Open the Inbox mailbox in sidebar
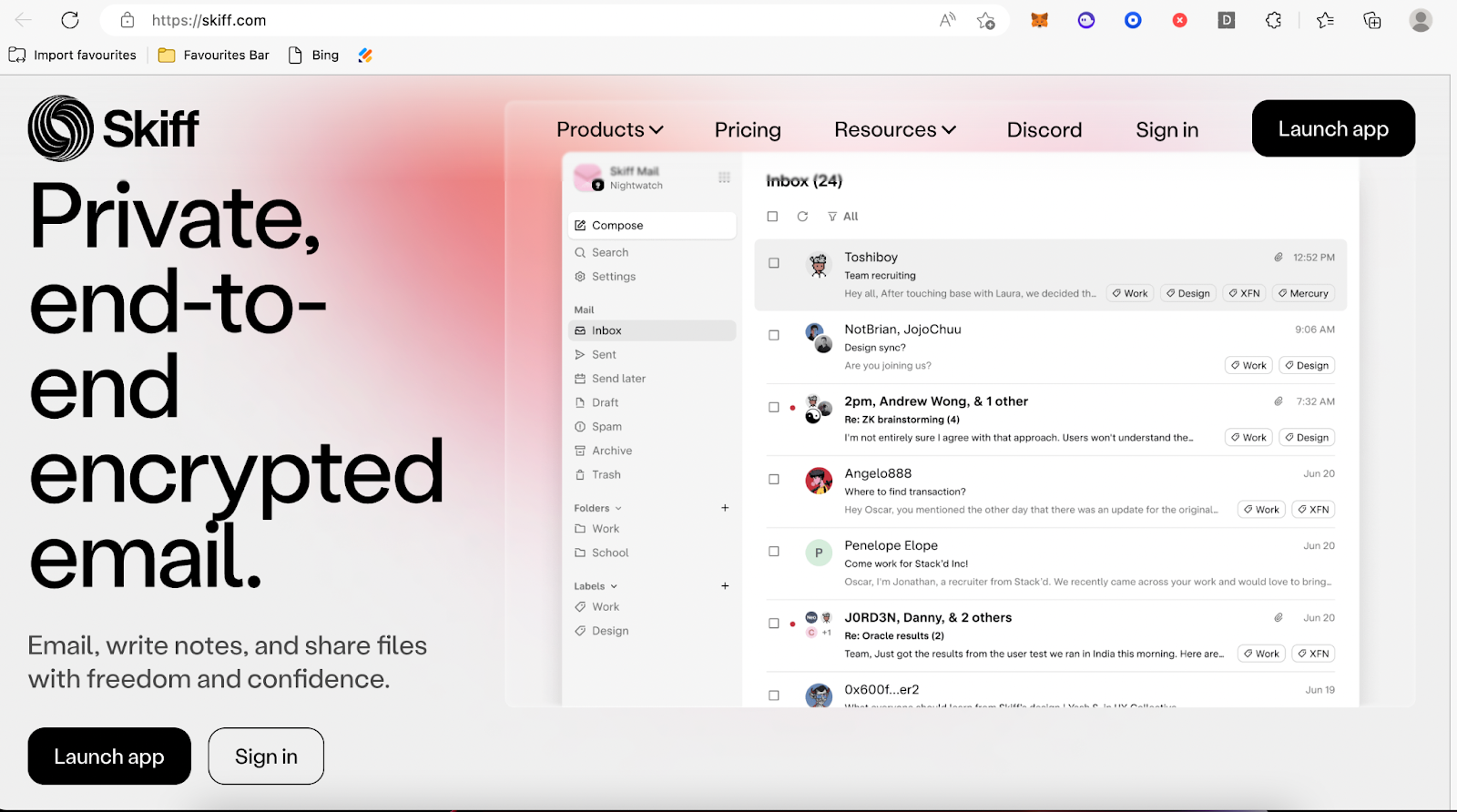1457x812 pixels. click(x=652, y=330)
